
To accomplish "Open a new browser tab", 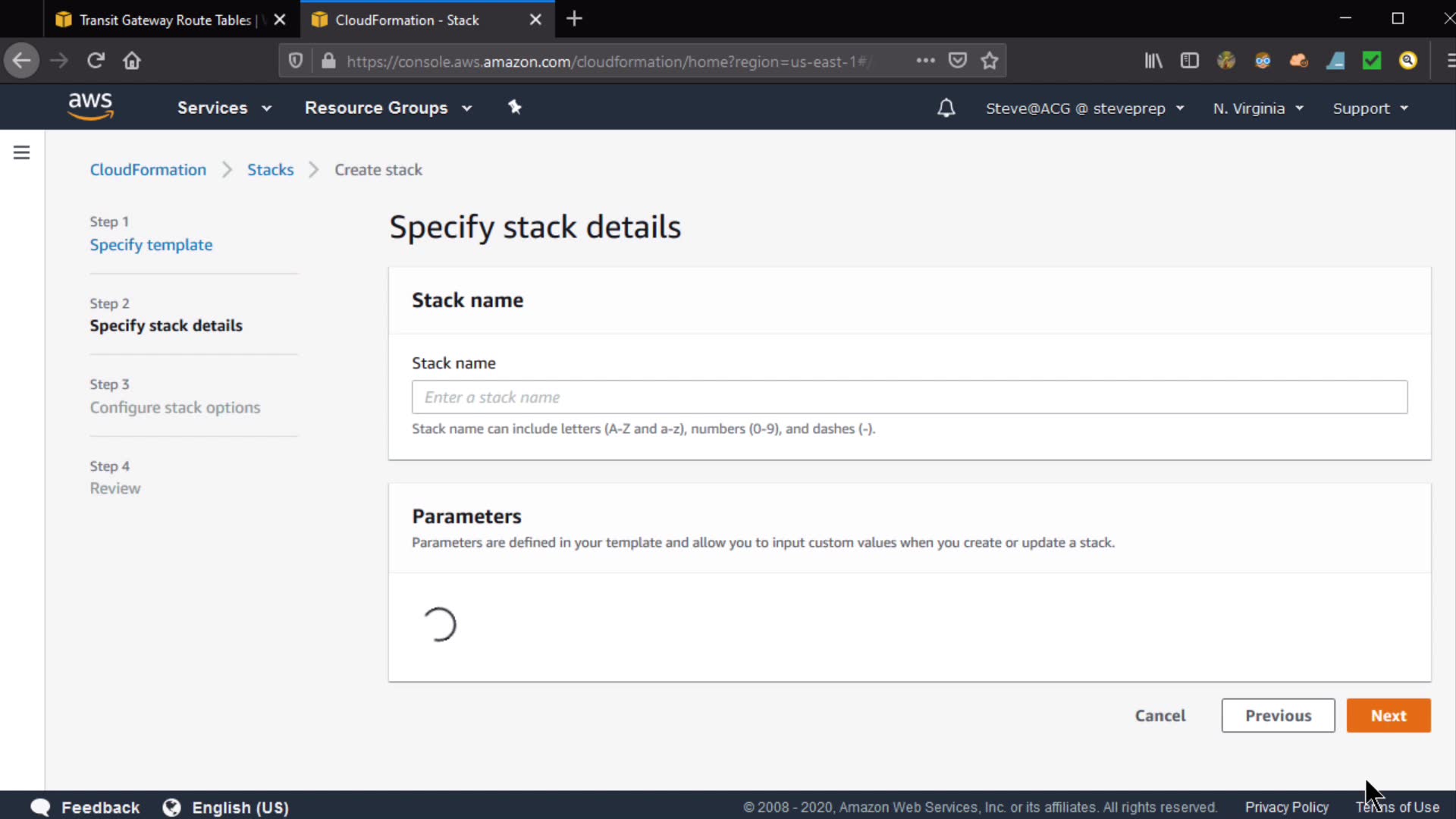I will [574, 19].
